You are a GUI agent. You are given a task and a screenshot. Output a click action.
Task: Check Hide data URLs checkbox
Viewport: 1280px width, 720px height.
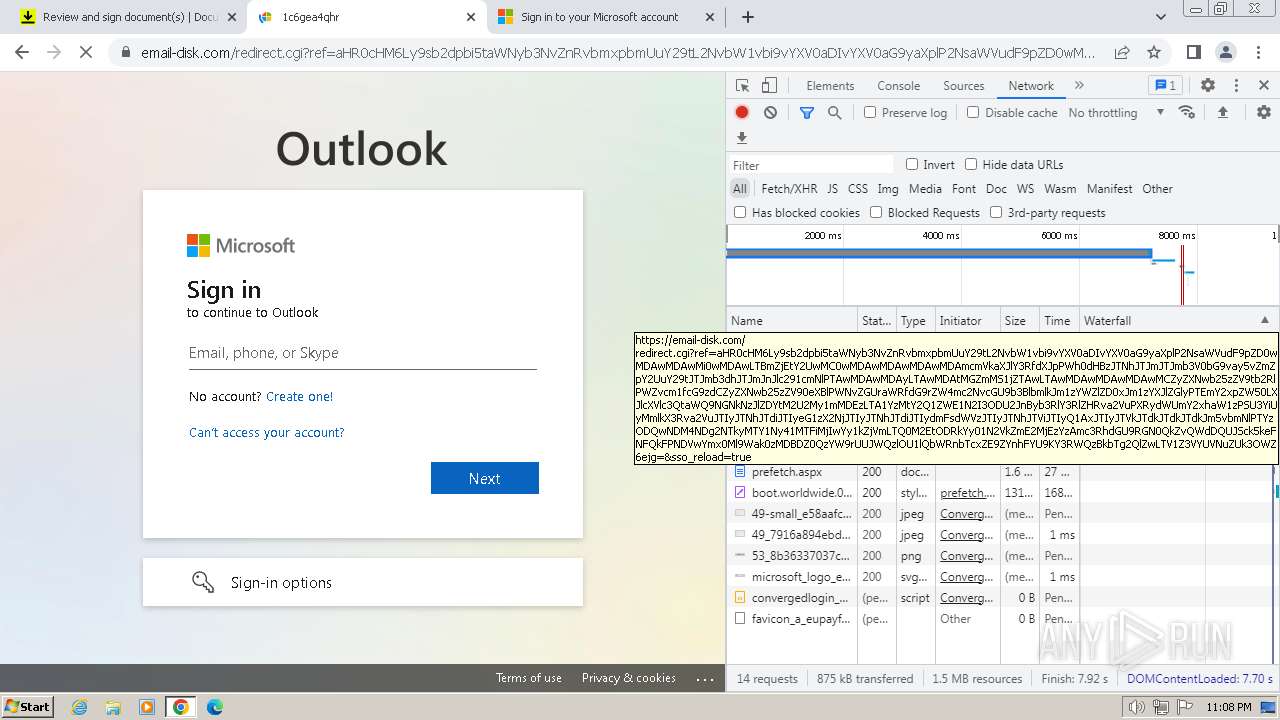[x=971, y=164]
